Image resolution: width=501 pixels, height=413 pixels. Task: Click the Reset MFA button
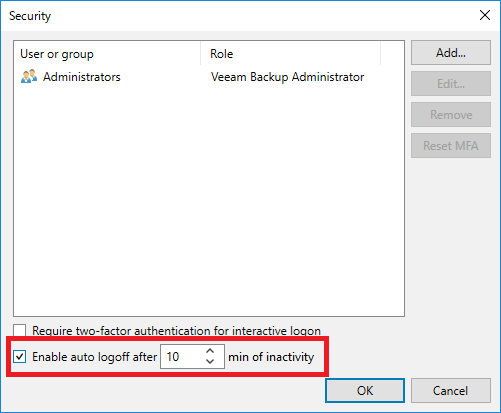[451, 146]
